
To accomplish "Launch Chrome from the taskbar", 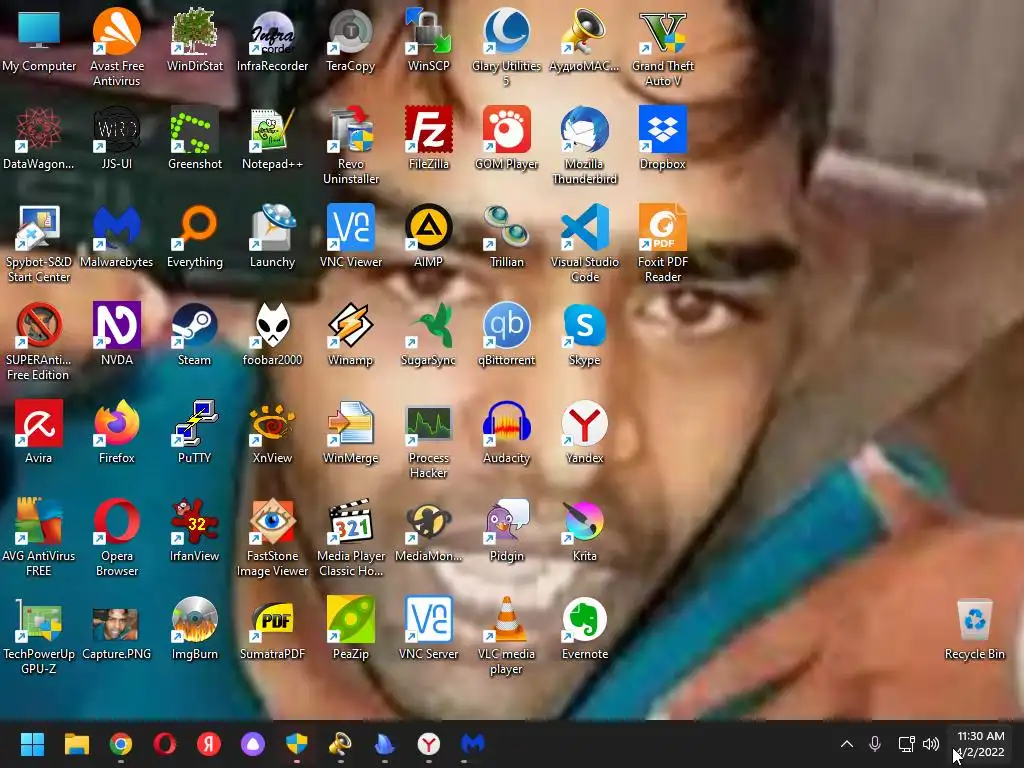I will (121, 743).
